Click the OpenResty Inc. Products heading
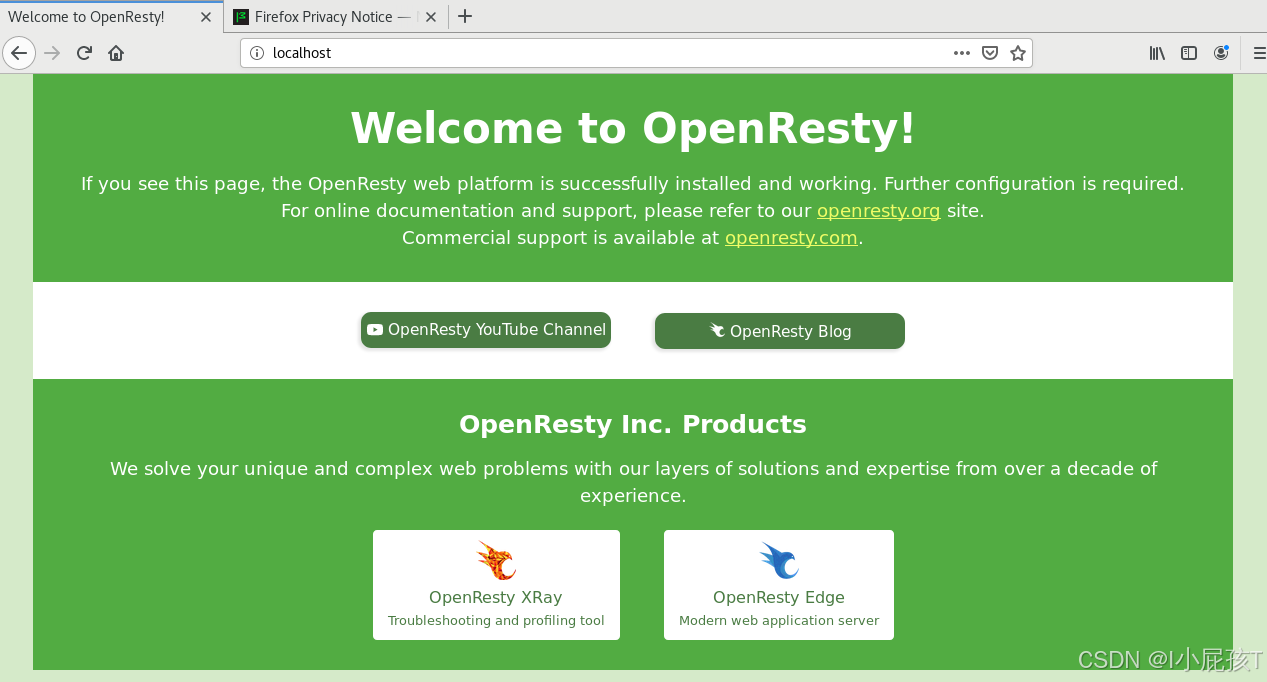Image resolution: width=1267 pixels, height=682 pixels. 633,424
